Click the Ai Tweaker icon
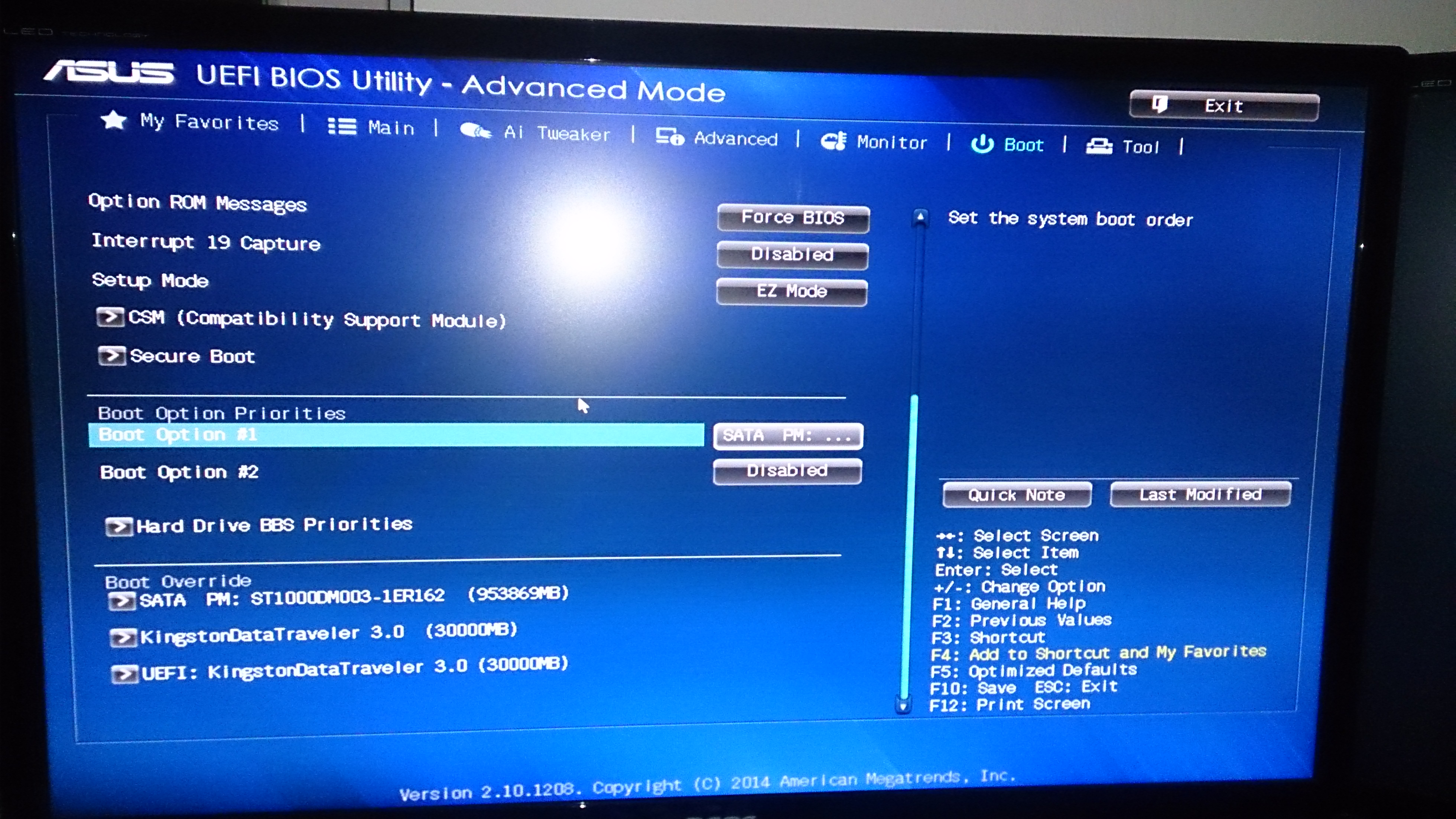 pyautogui.click(x=475, y=131)
